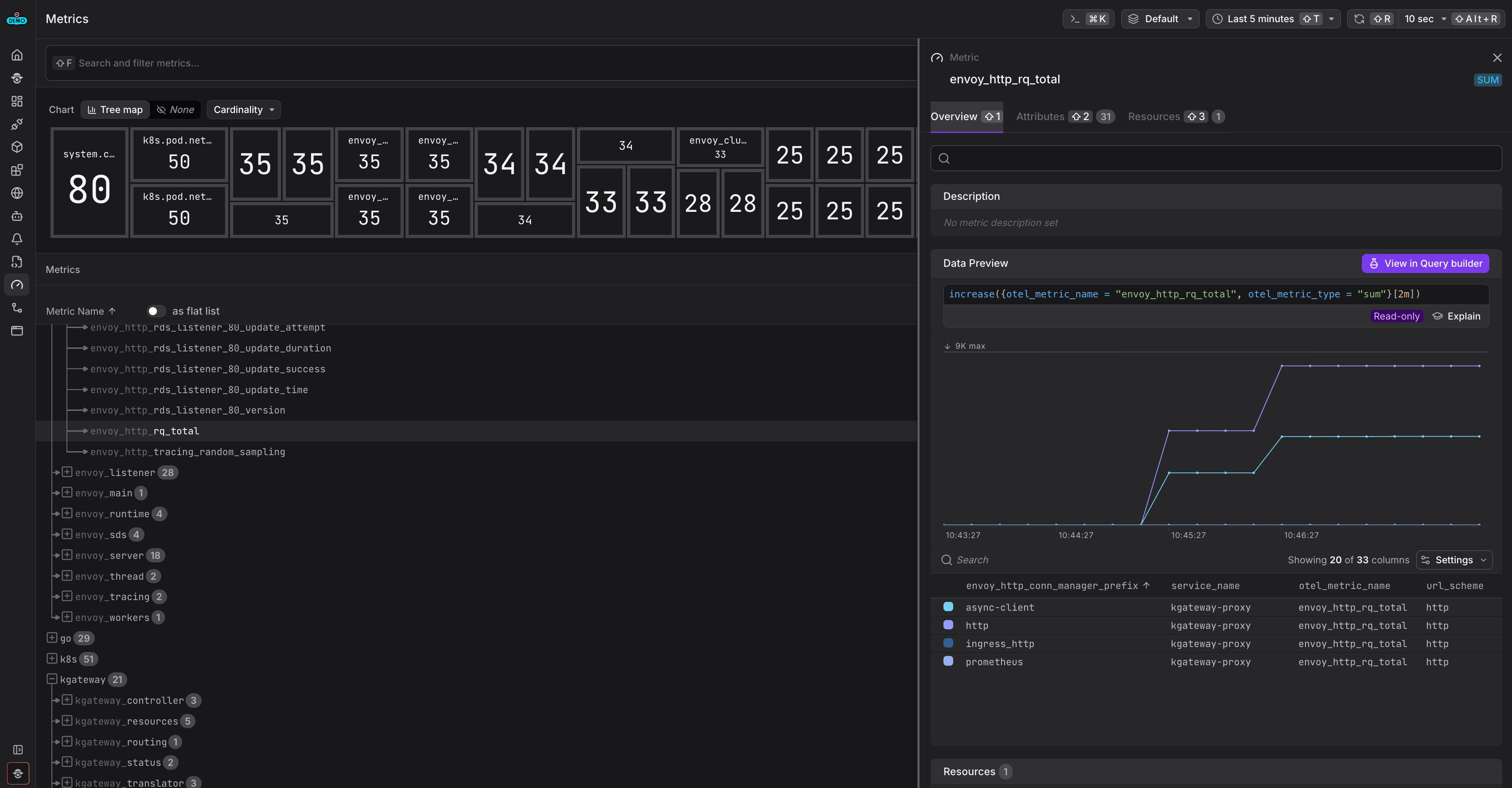
Task: Click View in Query builder button
Action: click(x=1425, y=264)
